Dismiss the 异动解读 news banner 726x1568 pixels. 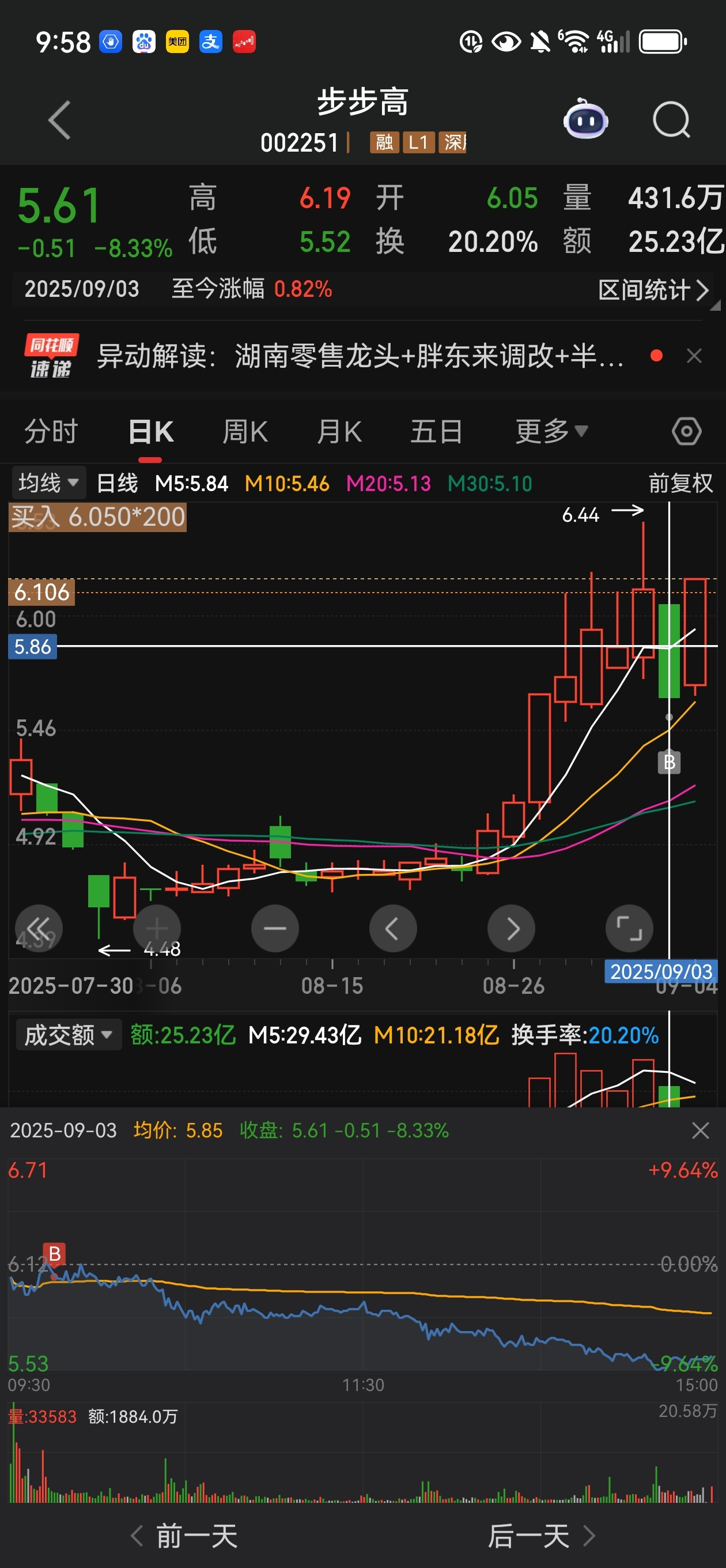(x=694, y=356)
